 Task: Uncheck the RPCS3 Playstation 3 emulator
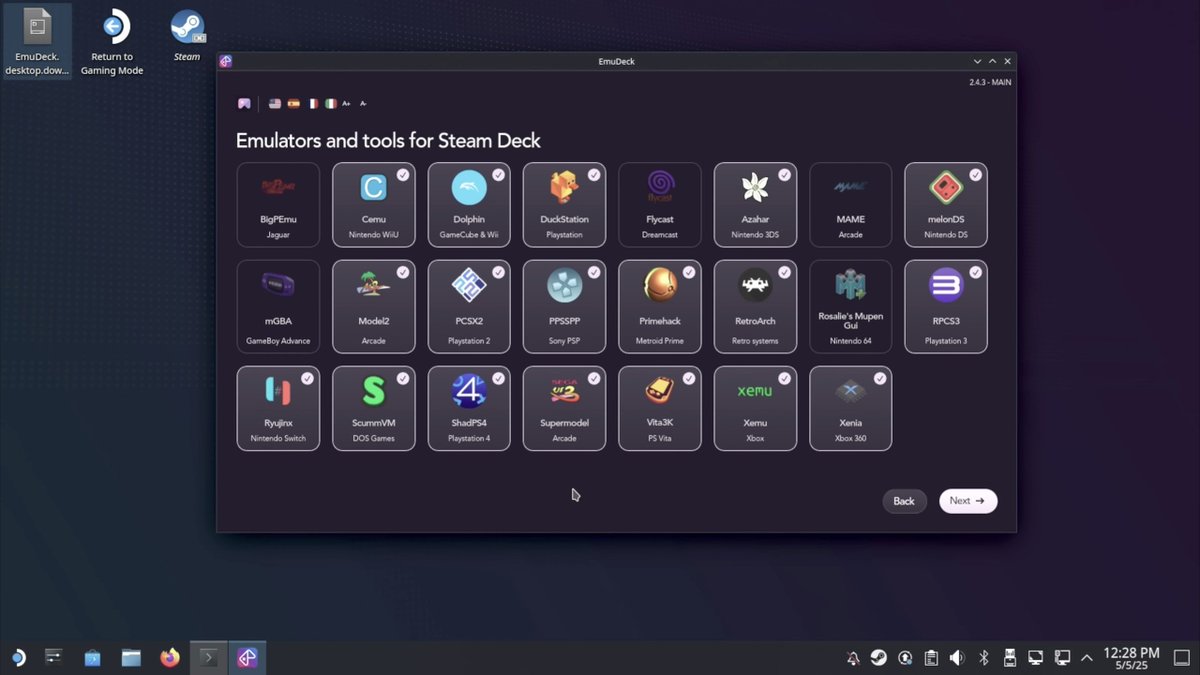tap(975, 272)
